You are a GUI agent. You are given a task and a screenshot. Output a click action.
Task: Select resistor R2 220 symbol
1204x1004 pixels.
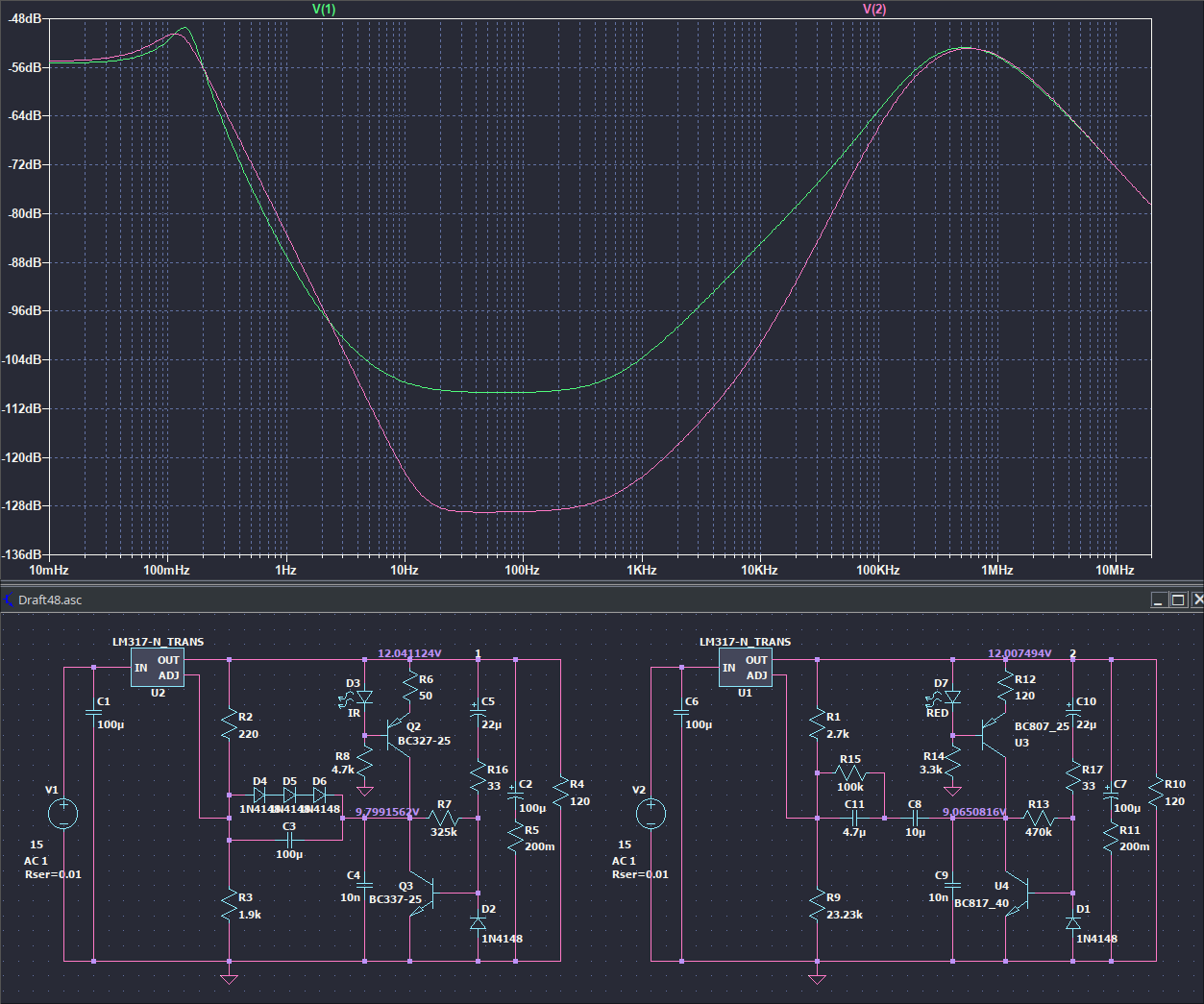229,724
